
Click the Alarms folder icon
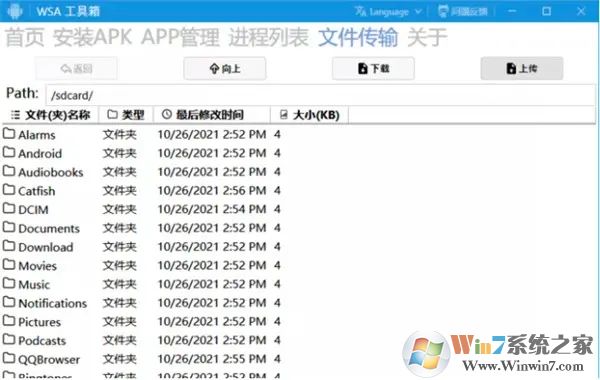pos(9,134)
